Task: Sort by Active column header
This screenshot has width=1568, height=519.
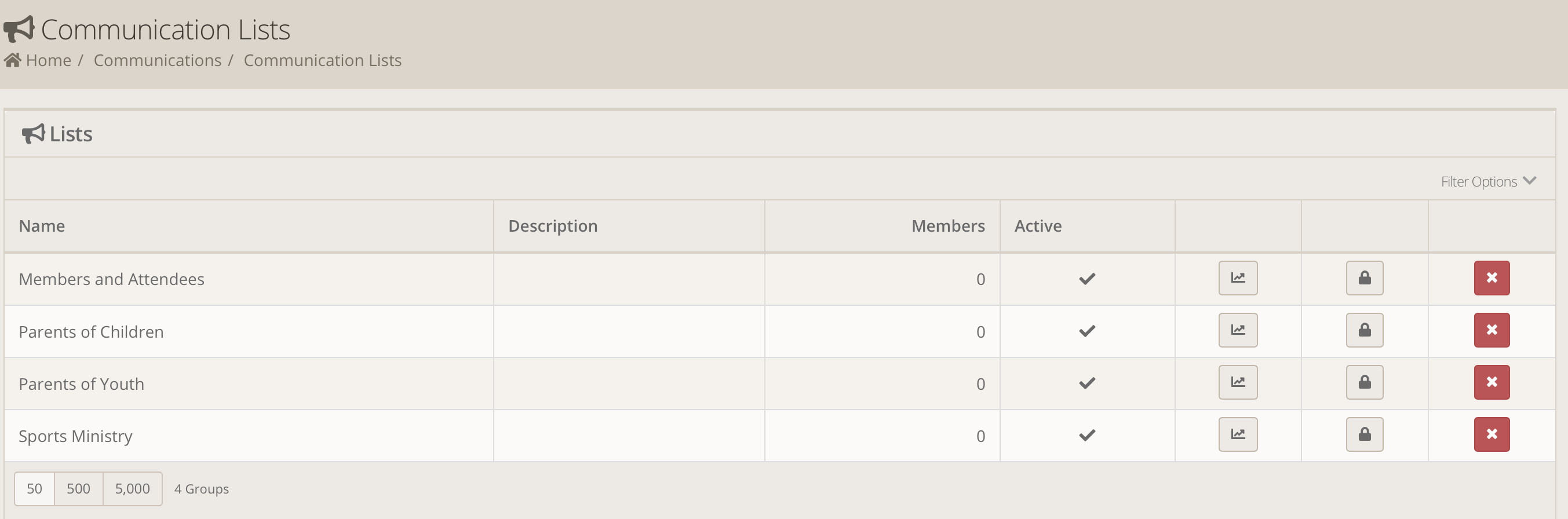Action: (1037, 226)
